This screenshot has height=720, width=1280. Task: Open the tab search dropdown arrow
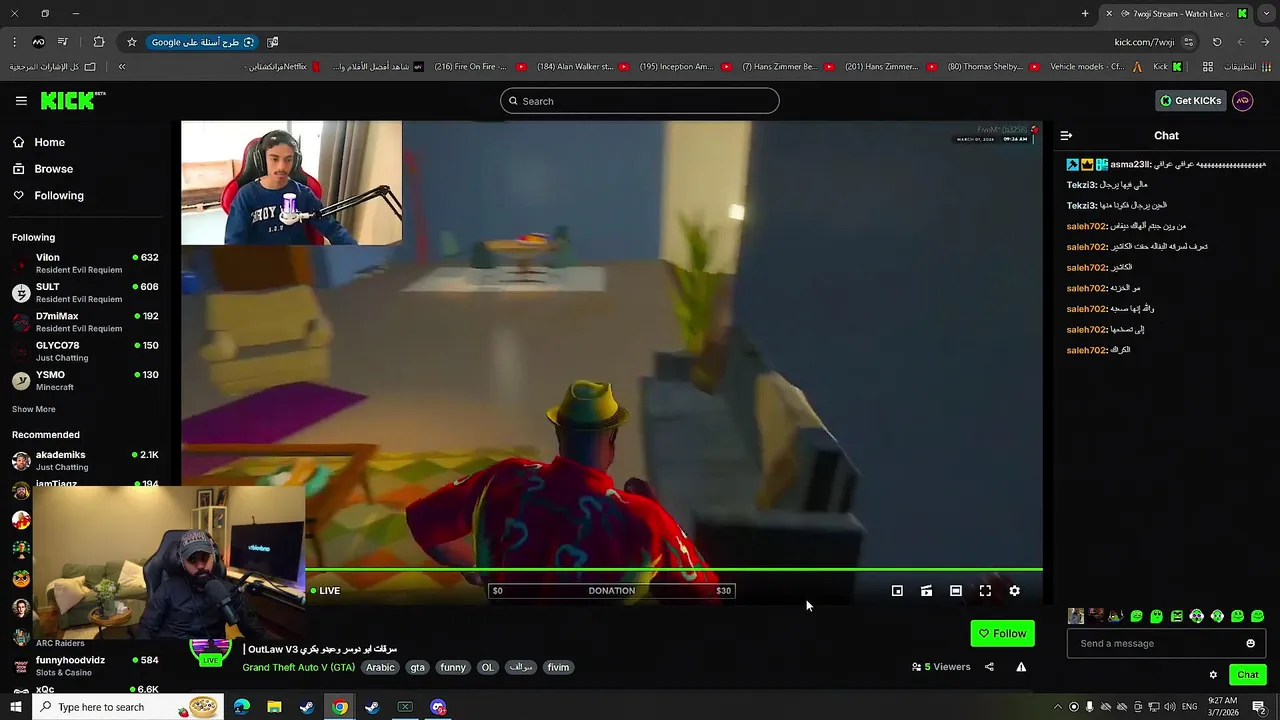tap(1266, 14)
